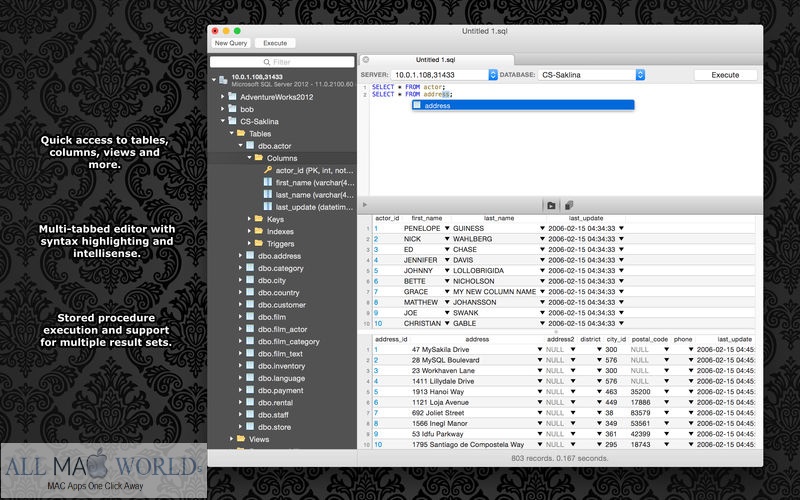Click the dbo.film table icon
This screenshot has height=500, width=800.
pos(250,317)
